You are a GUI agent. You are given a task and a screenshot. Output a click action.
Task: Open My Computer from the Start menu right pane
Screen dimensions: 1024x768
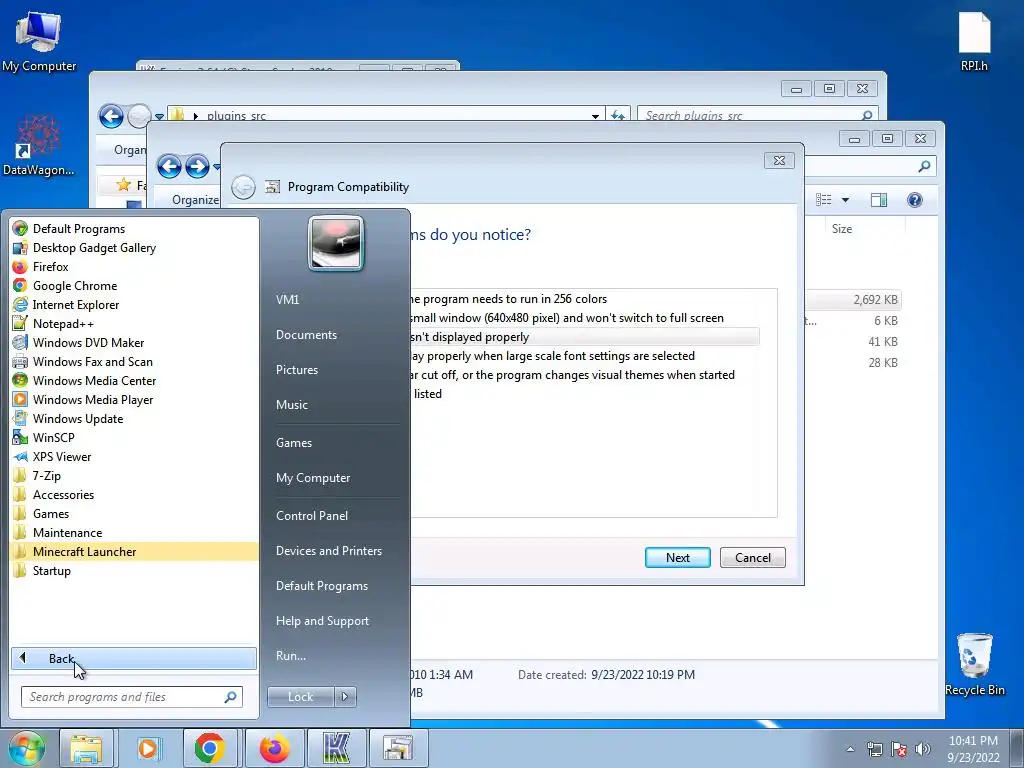313,478
